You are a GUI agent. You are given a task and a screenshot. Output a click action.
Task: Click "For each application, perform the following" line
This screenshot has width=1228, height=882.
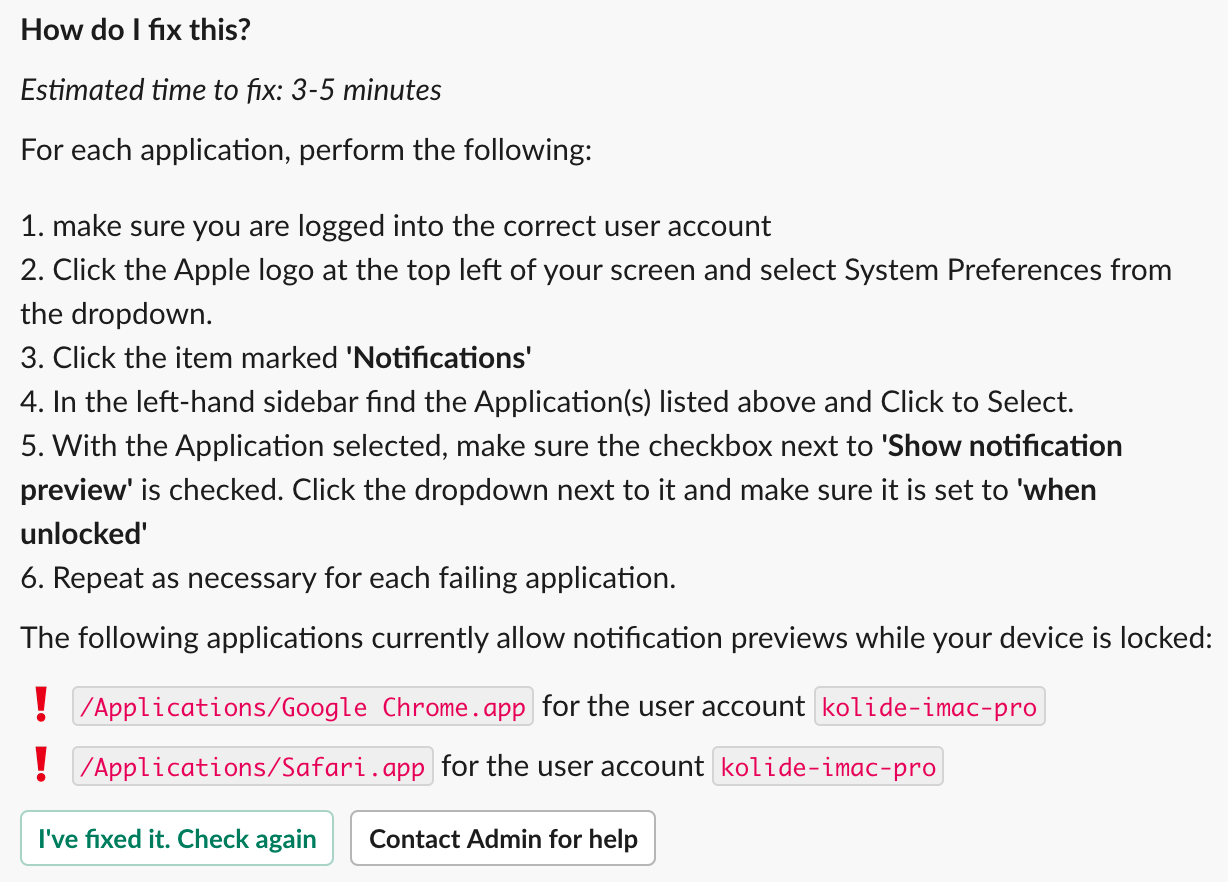307,150
